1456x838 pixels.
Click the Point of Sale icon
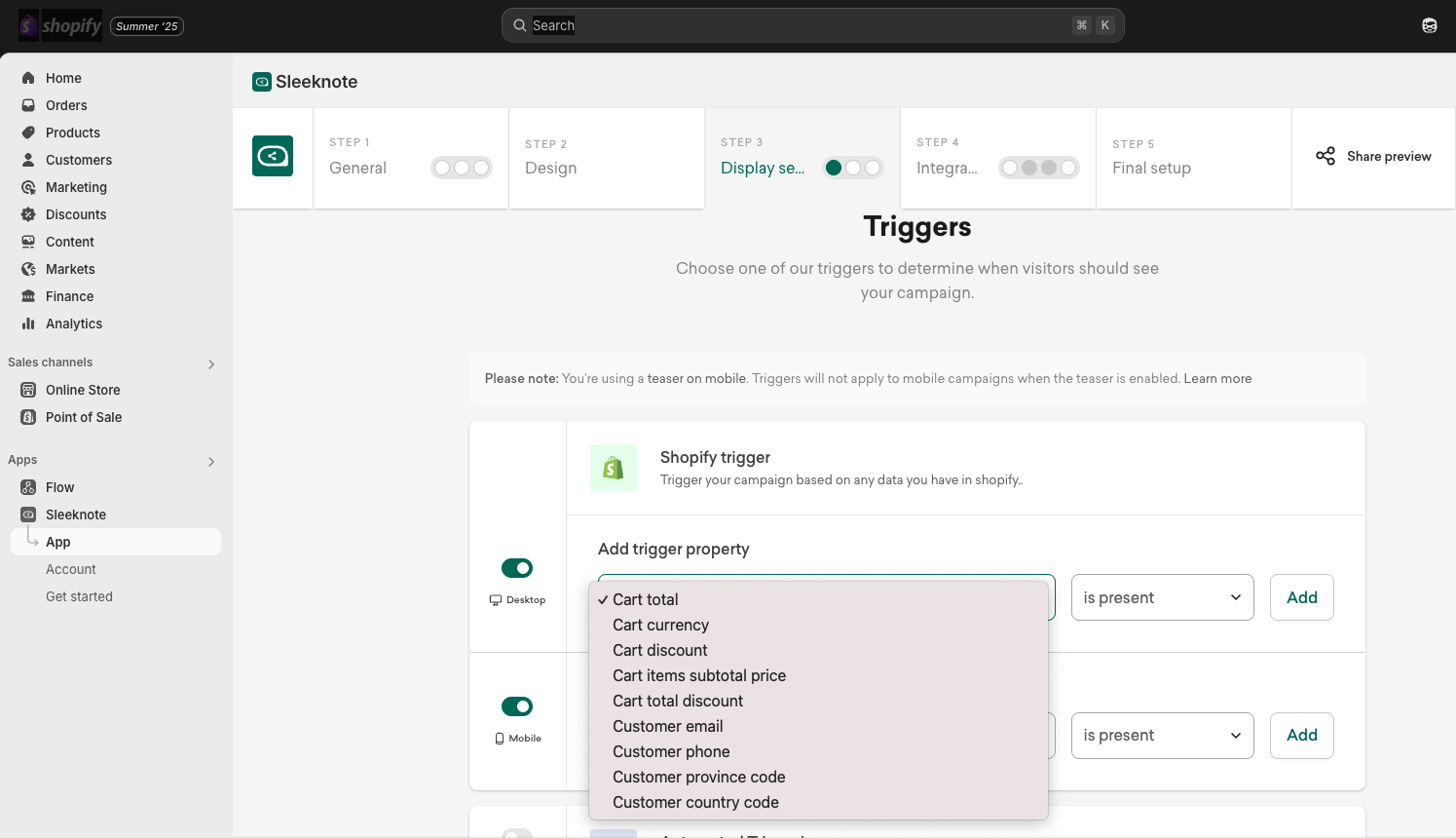coord(28,417)
